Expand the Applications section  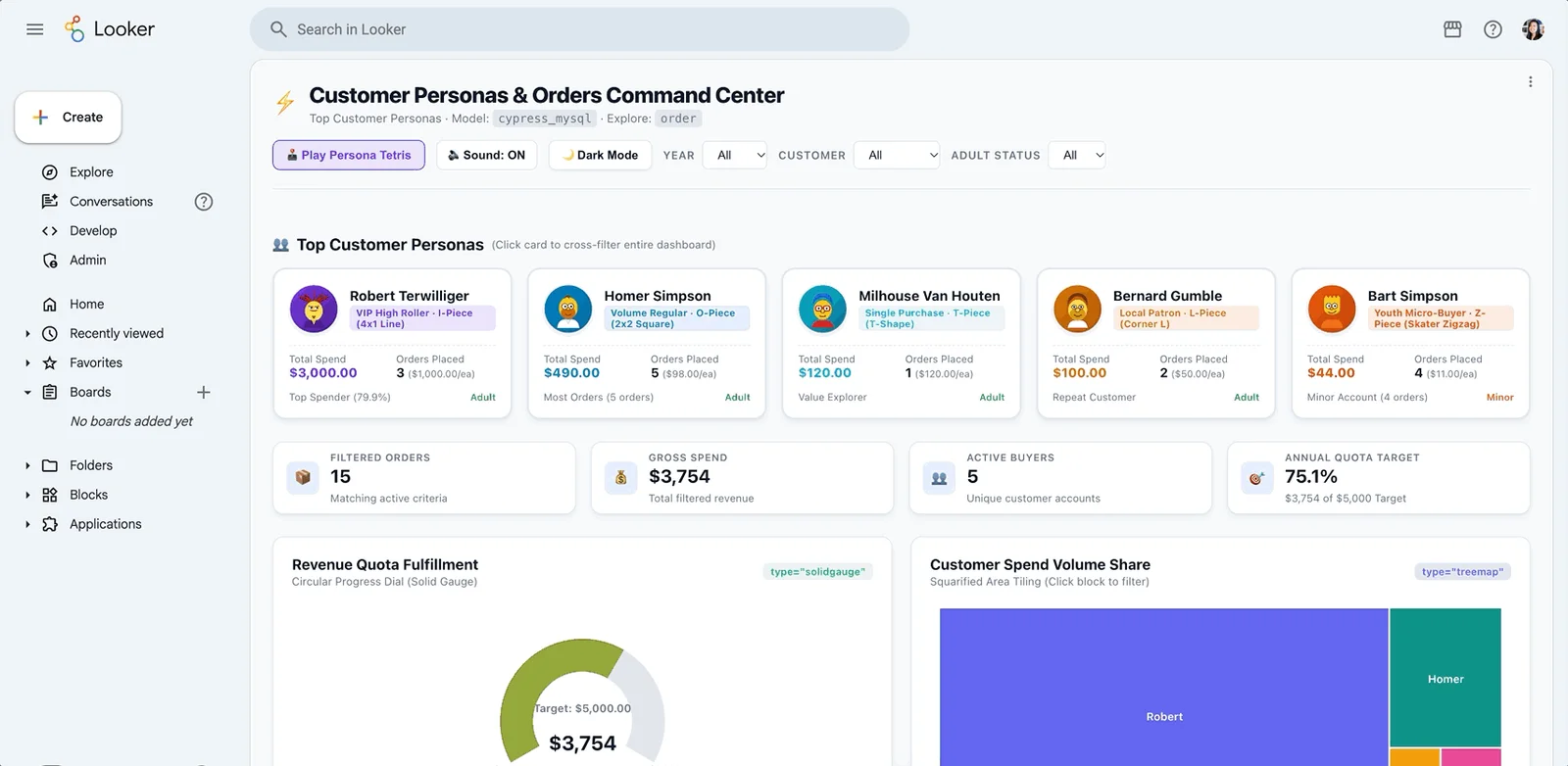point(27,525)
